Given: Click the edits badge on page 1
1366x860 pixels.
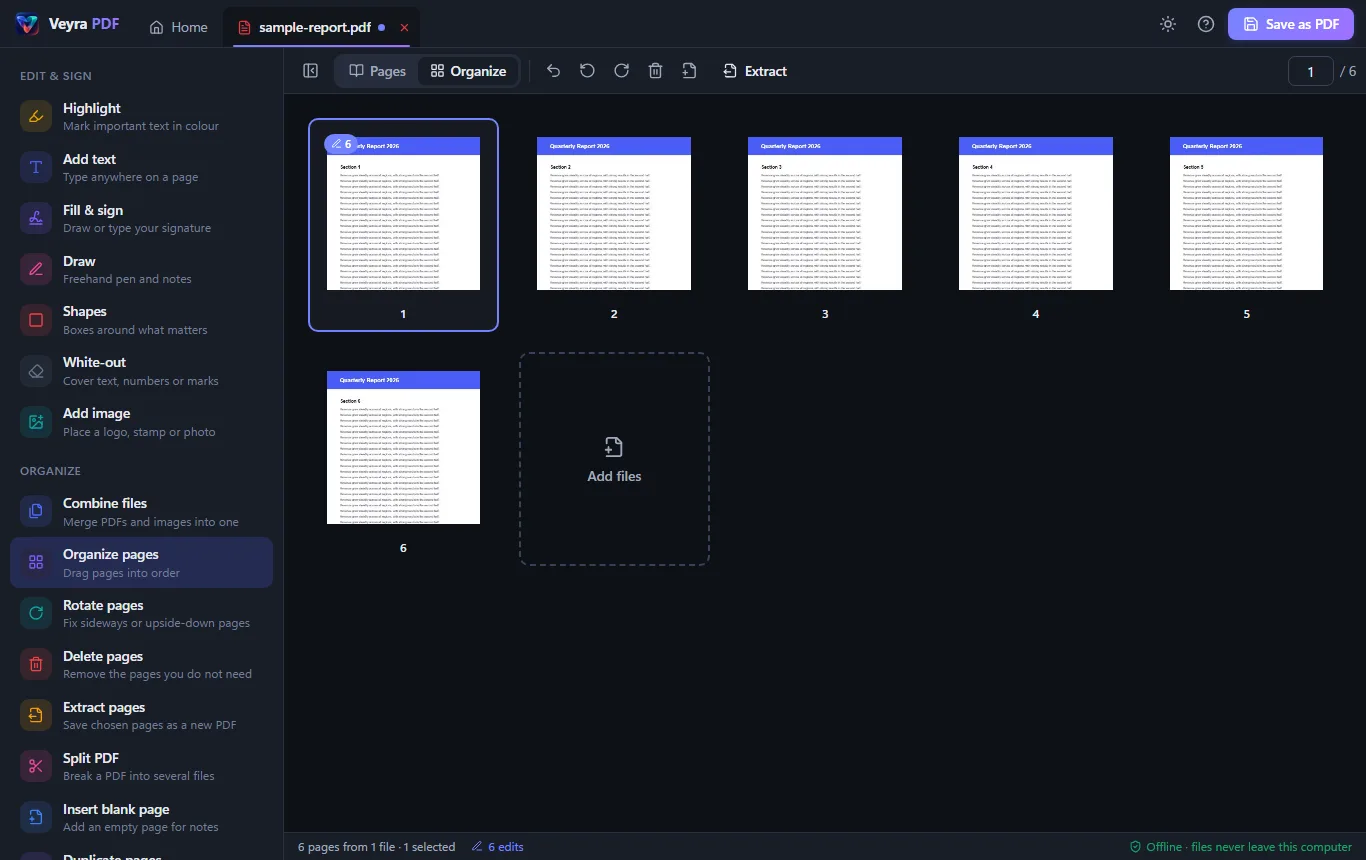Looking at the screenshot, I should pyautogui.click(x=341, y=144).
